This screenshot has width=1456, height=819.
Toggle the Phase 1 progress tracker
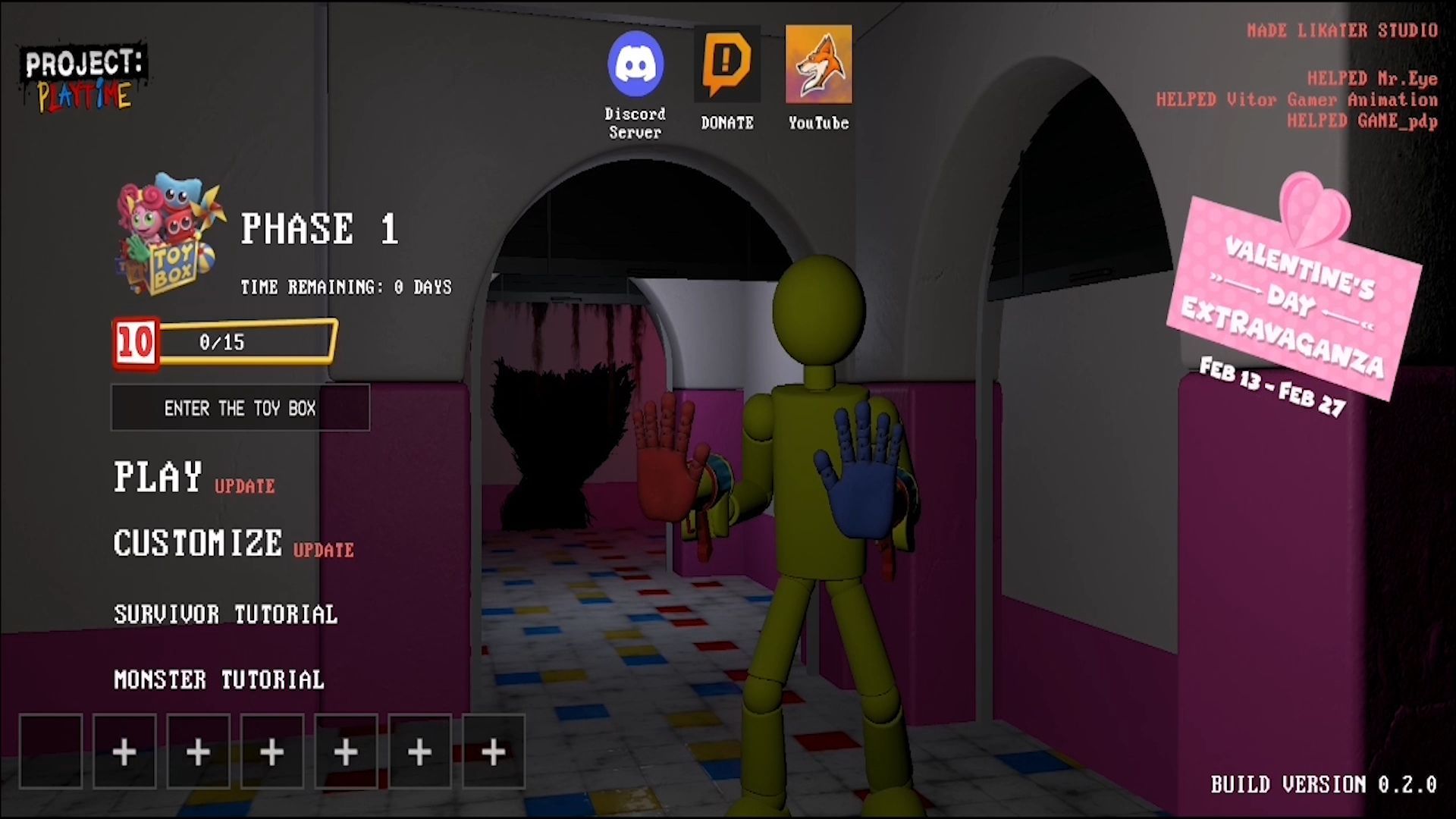pyautogui.click(x=225, y=340)
